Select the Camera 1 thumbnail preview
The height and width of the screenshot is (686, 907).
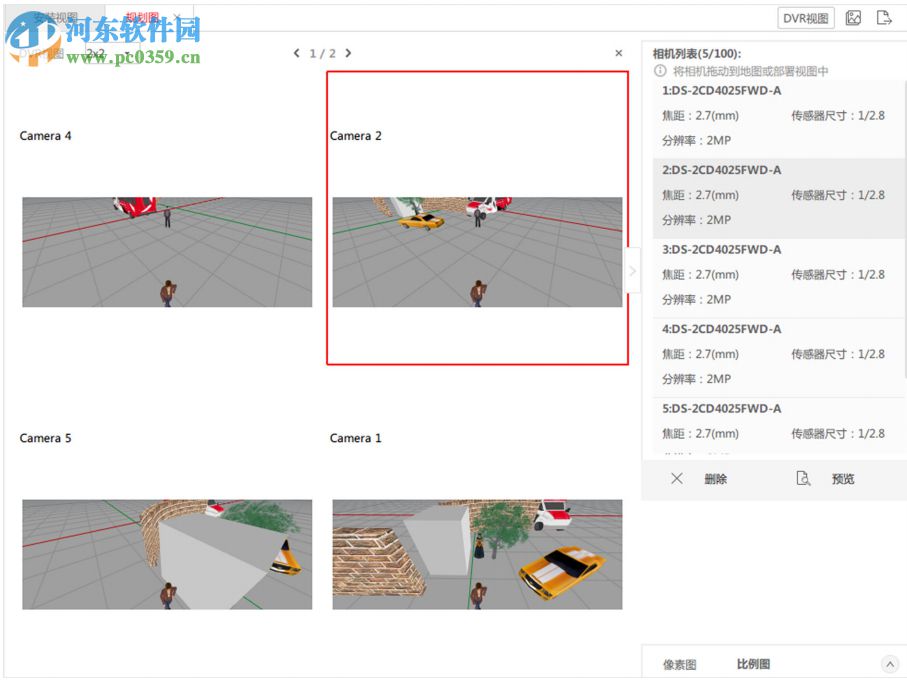(x=477, y=553)
